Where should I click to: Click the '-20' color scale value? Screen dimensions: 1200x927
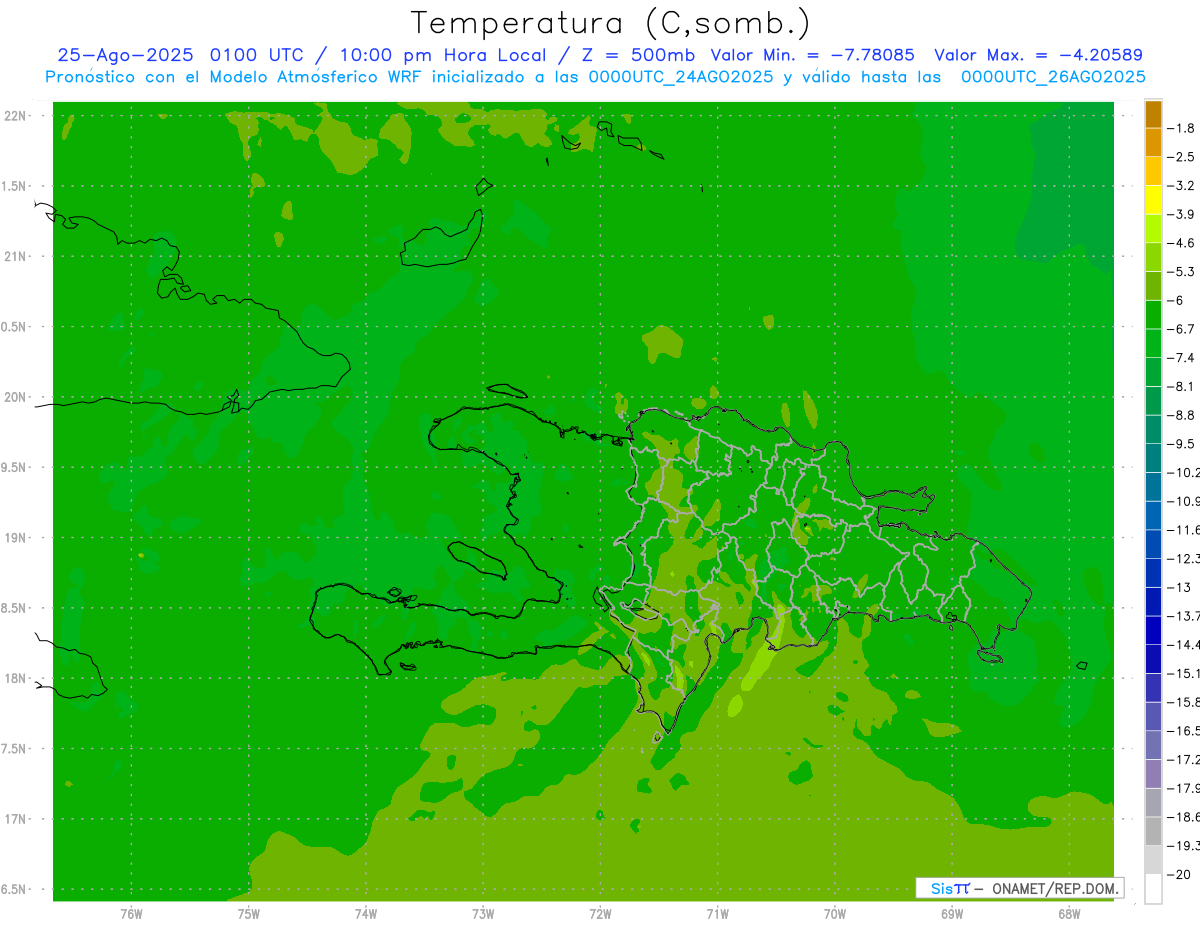pyautogui.click(x=1179, y=875)
